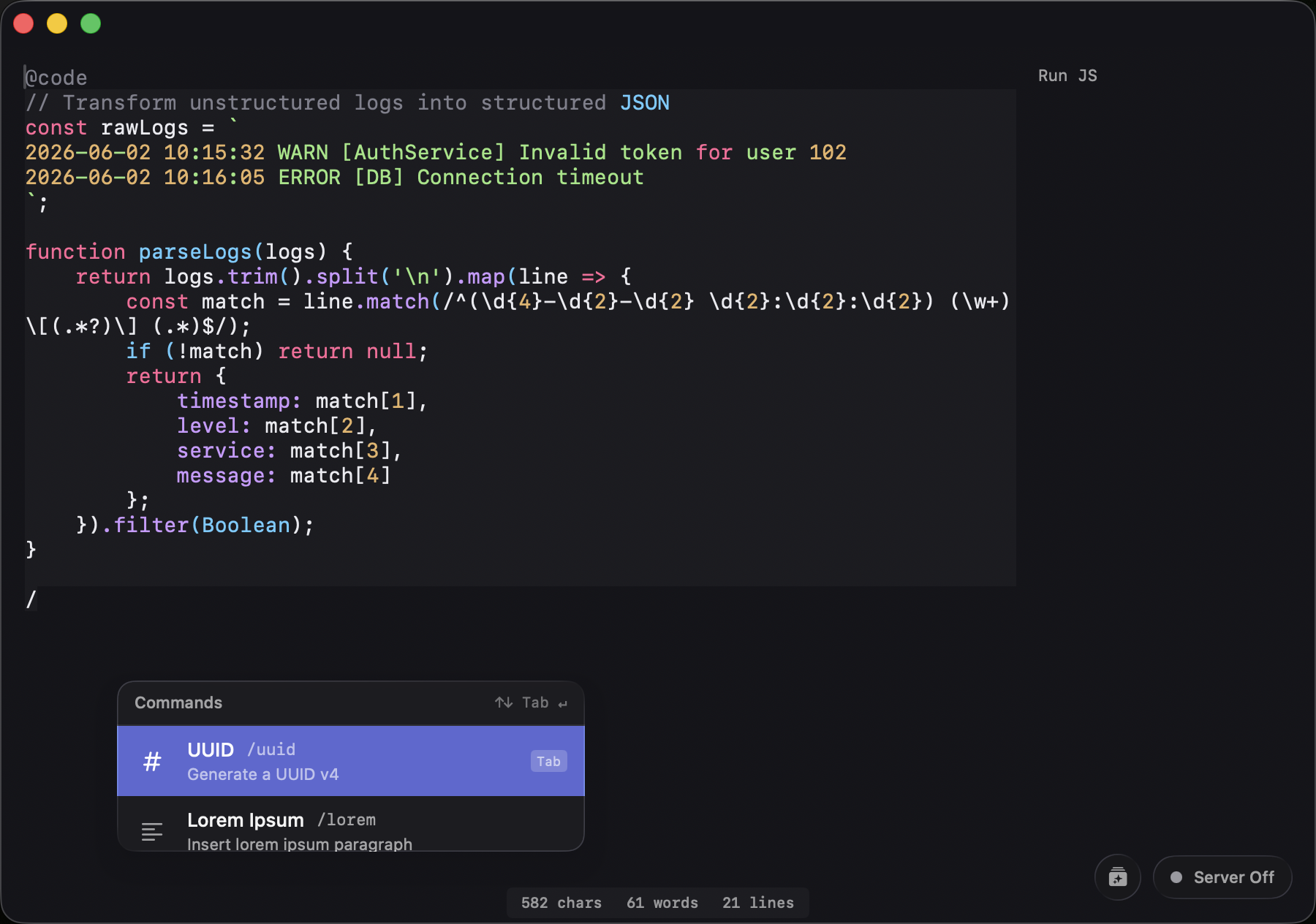Maximize window with green button
This screenshot has height=924, width=1316.
tap(91, 23)
